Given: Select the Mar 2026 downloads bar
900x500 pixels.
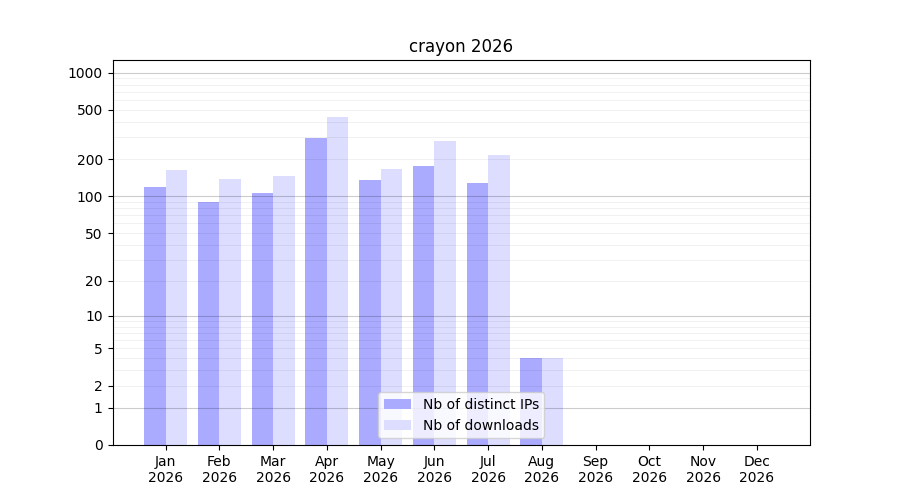Looking at the screenshot, I should (x=284, y=311).
